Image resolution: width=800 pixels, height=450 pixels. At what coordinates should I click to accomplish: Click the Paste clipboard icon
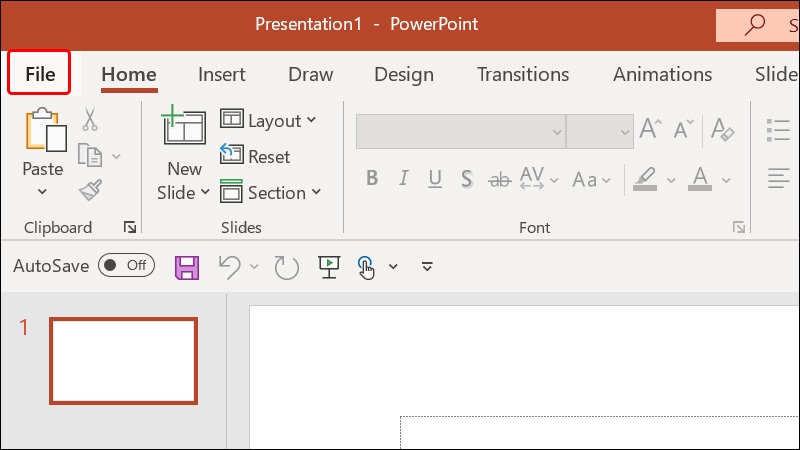46,130
